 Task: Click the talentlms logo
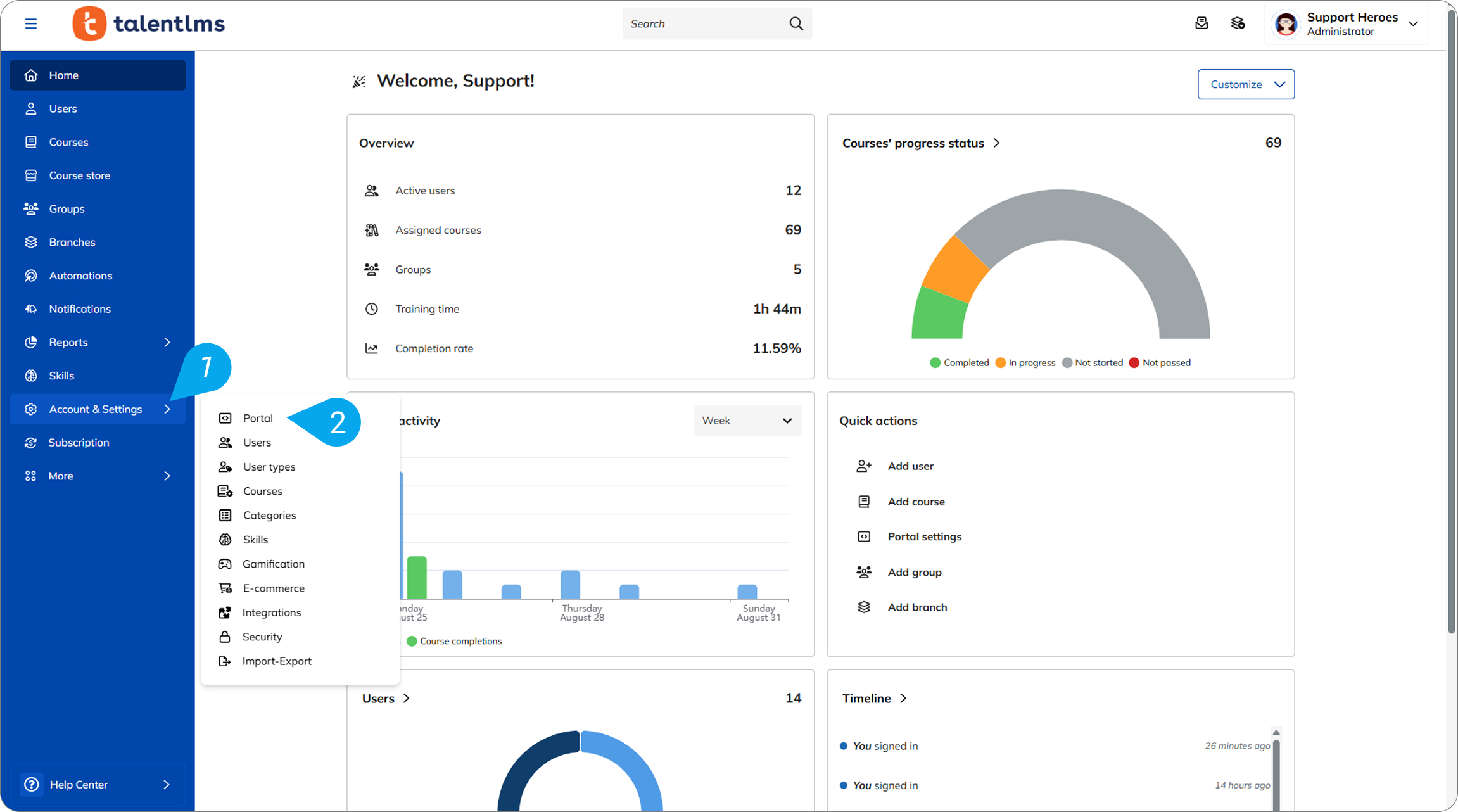pos(149,24)
